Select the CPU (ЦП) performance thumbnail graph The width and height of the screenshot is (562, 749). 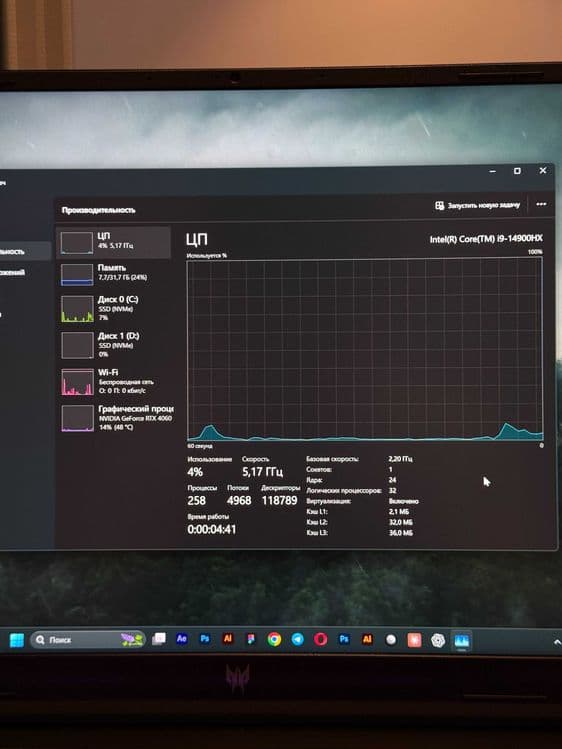pyautogui.click(x=77, y=243)
